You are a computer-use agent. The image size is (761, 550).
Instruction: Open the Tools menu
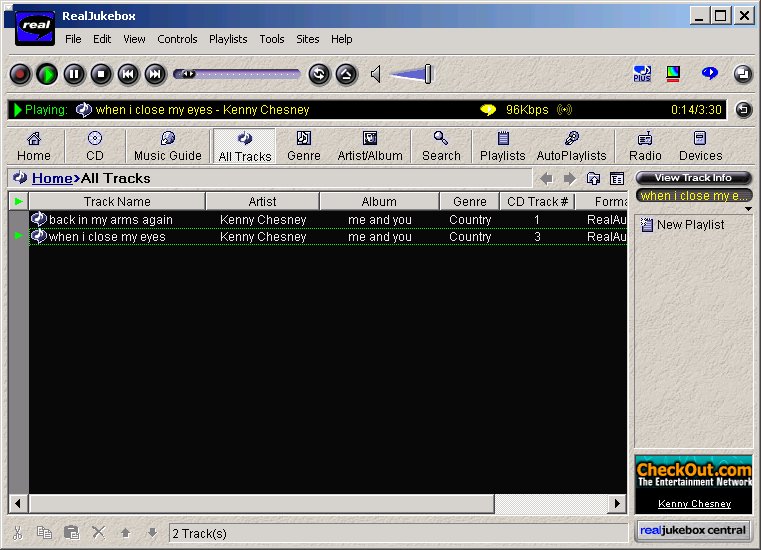click(x=272, y=39)
